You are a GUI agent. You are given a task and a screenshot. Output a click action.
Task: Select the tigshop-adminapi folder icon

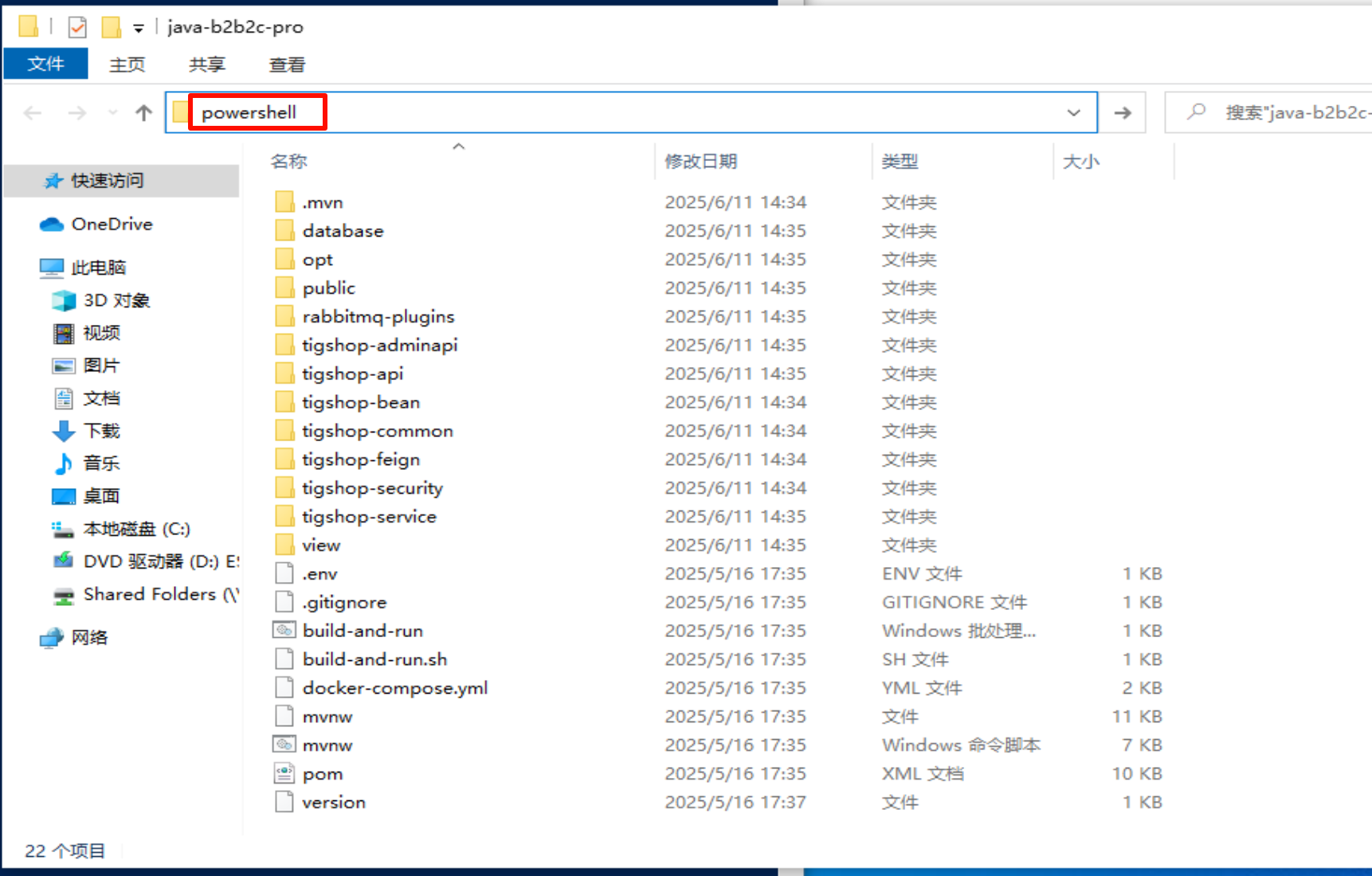click(x=284, y=346)
